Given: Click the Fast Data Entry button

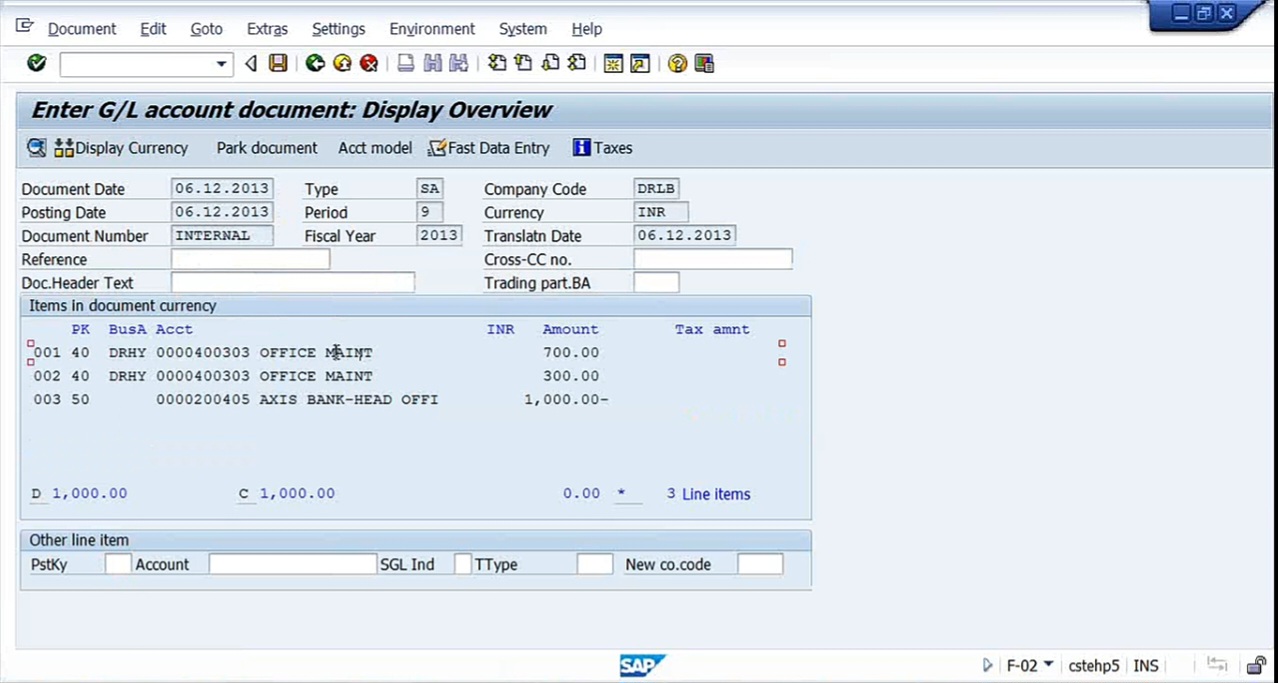Looking at the screenshot, I should click(489, 148).
